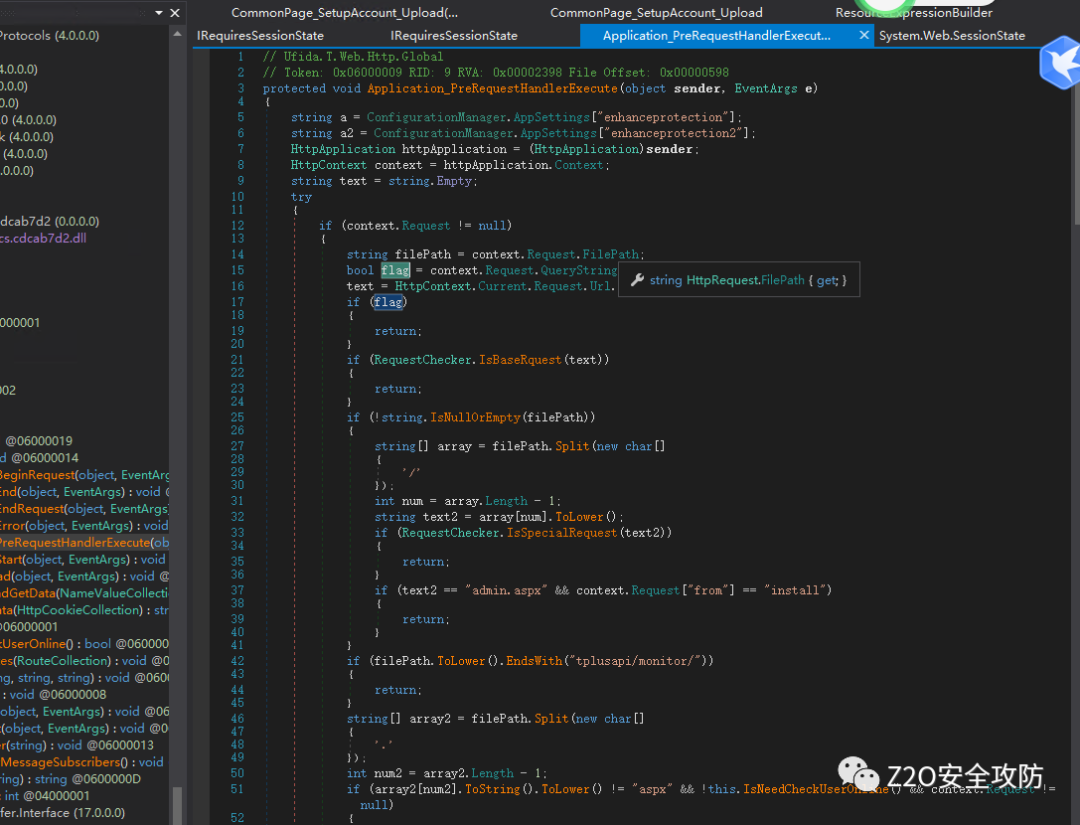Select the highlighted flag variable declaration
This screenshot has height=825, width=1080.
pyautogui.click(x=395, y=270)
